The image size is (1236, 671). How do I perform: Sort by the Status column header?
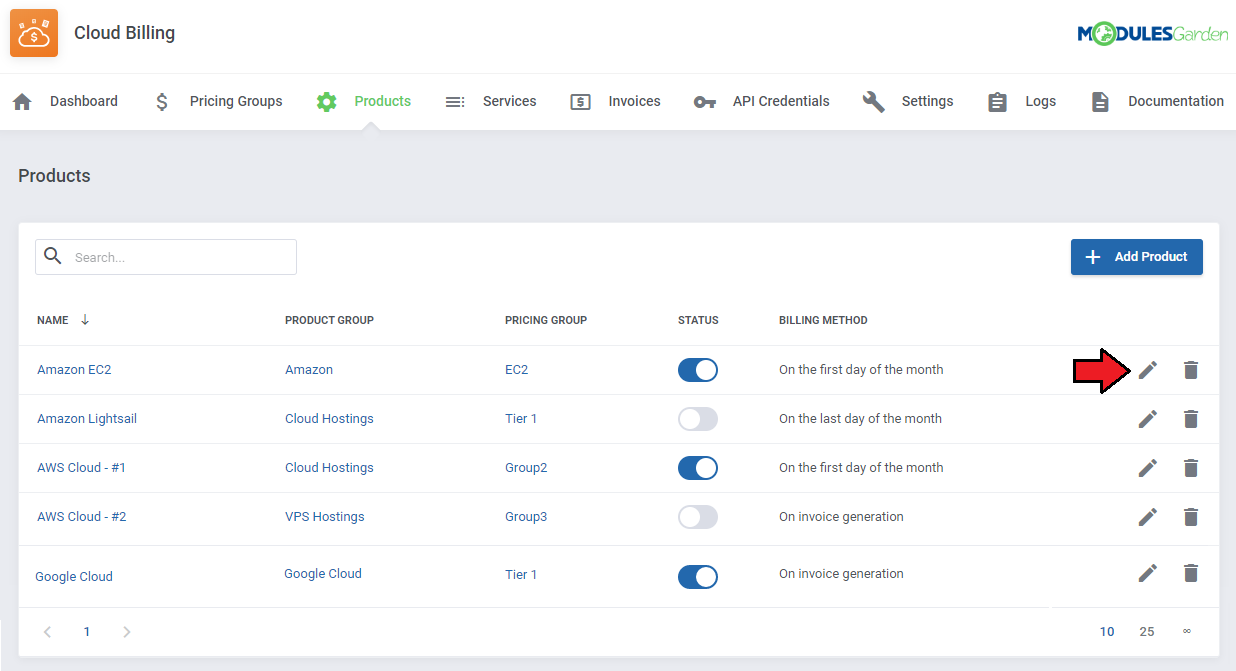tap(698, 320)
